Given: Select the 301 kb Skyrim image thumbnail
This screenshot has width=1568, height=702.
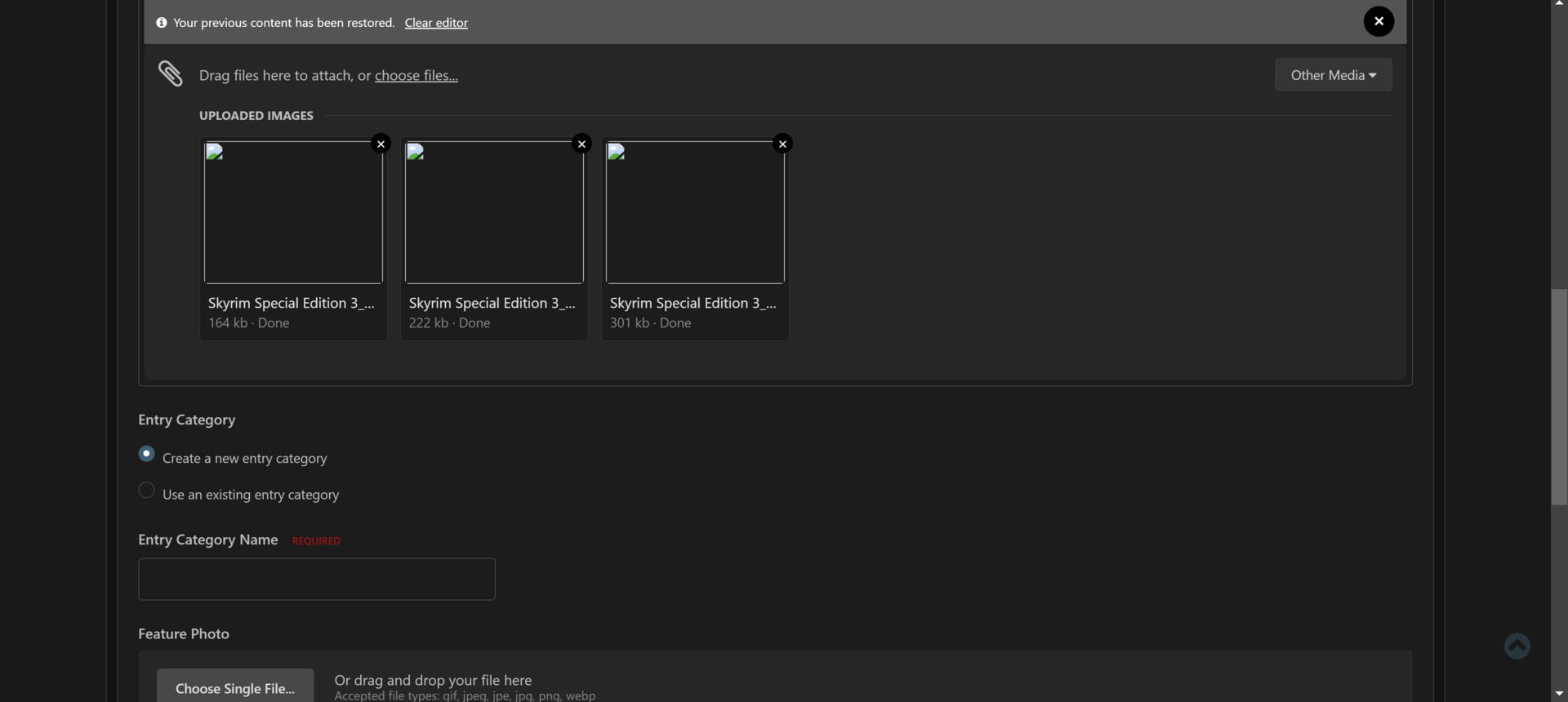Looking at the screenshot, I should pyautogui.click(x=695, y=212).
